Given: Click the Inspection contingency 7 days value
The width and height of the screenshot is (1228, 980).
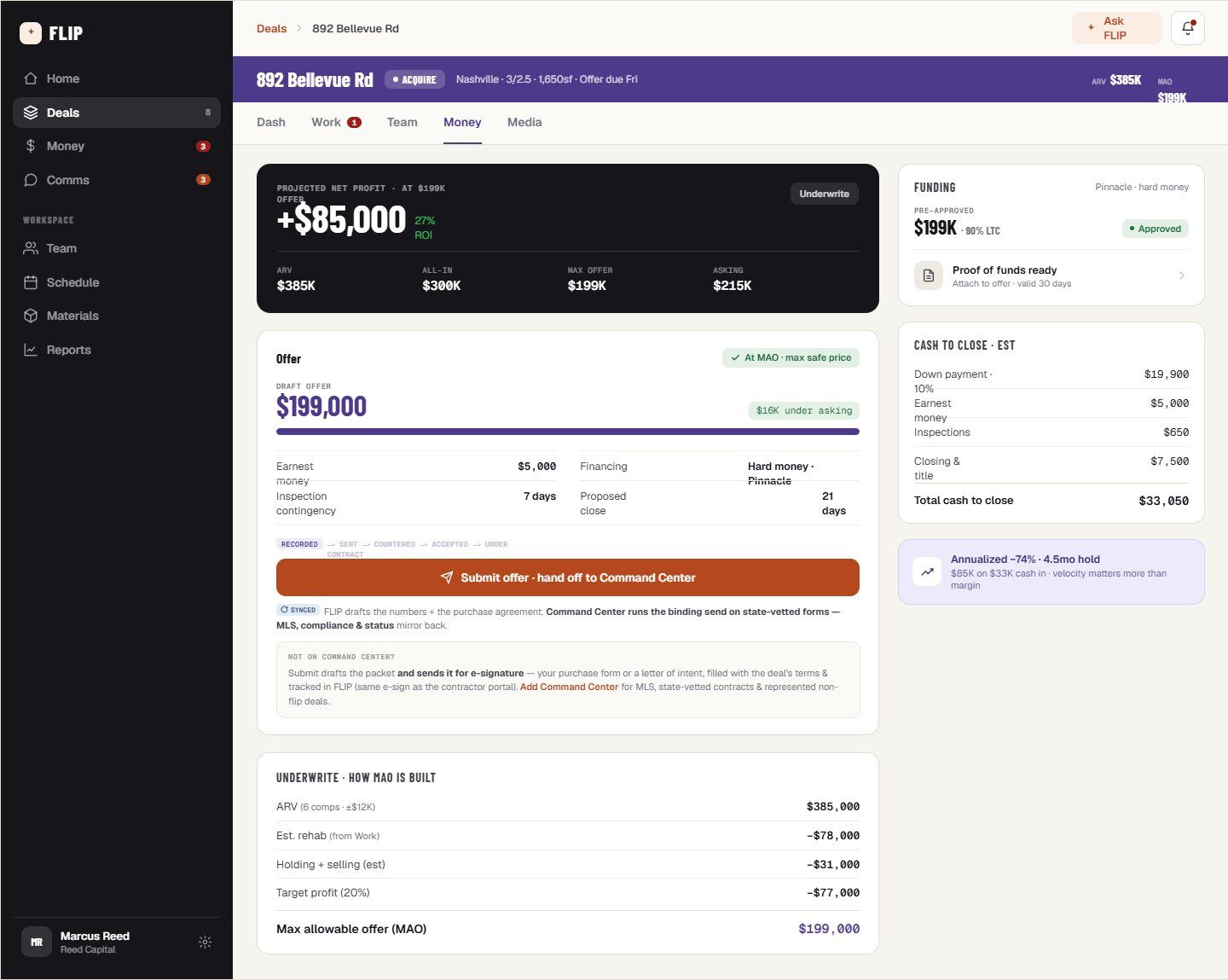Looking at the screenshot, I should 540,496.
